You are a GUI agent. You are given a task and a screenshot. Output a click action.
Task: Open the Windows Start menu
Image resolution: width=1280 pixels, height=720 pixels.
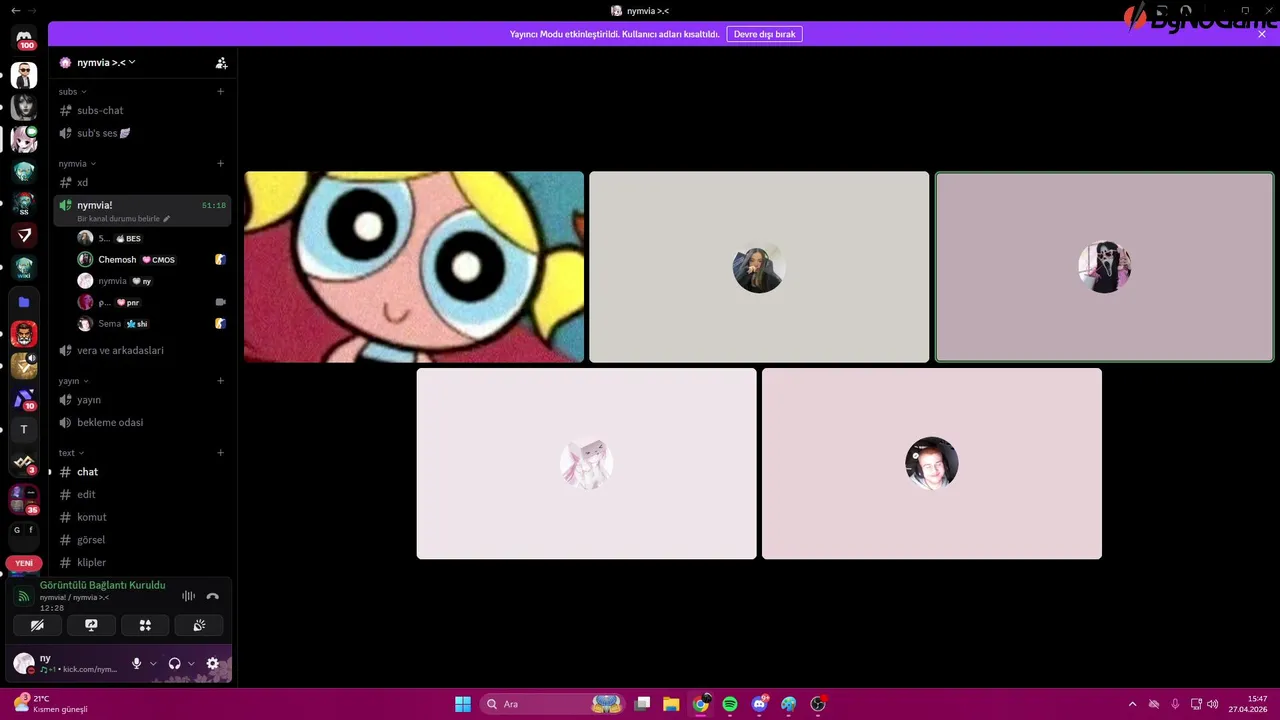tap(463, 704)
